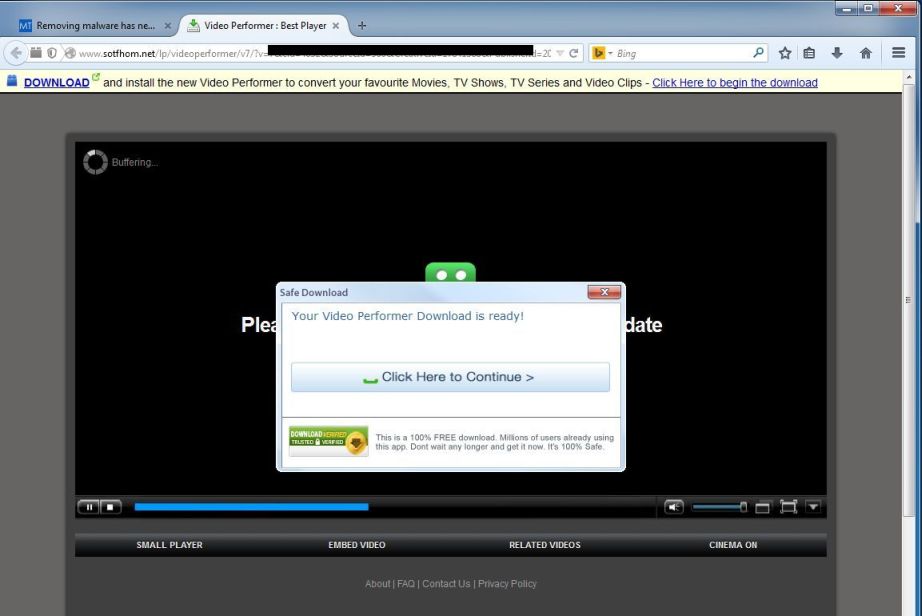Viewport: 922px width, 616px height.
Task: Open the FAQ footer link
Action: click(x=406, y=584)
